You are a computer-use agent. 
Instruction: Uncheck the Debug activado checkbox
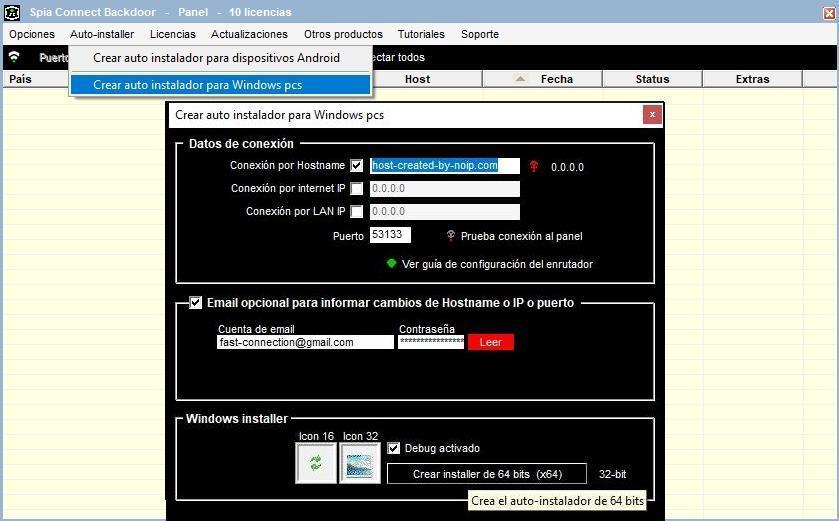[393, 448]
